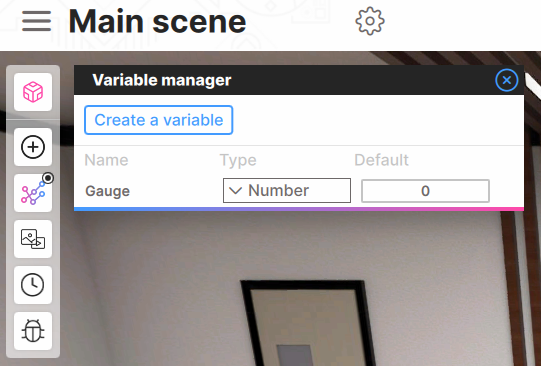This screenshot has height=366, width=541.
Task: Open the clock timeline tool
Action: [x=33, y=285]
